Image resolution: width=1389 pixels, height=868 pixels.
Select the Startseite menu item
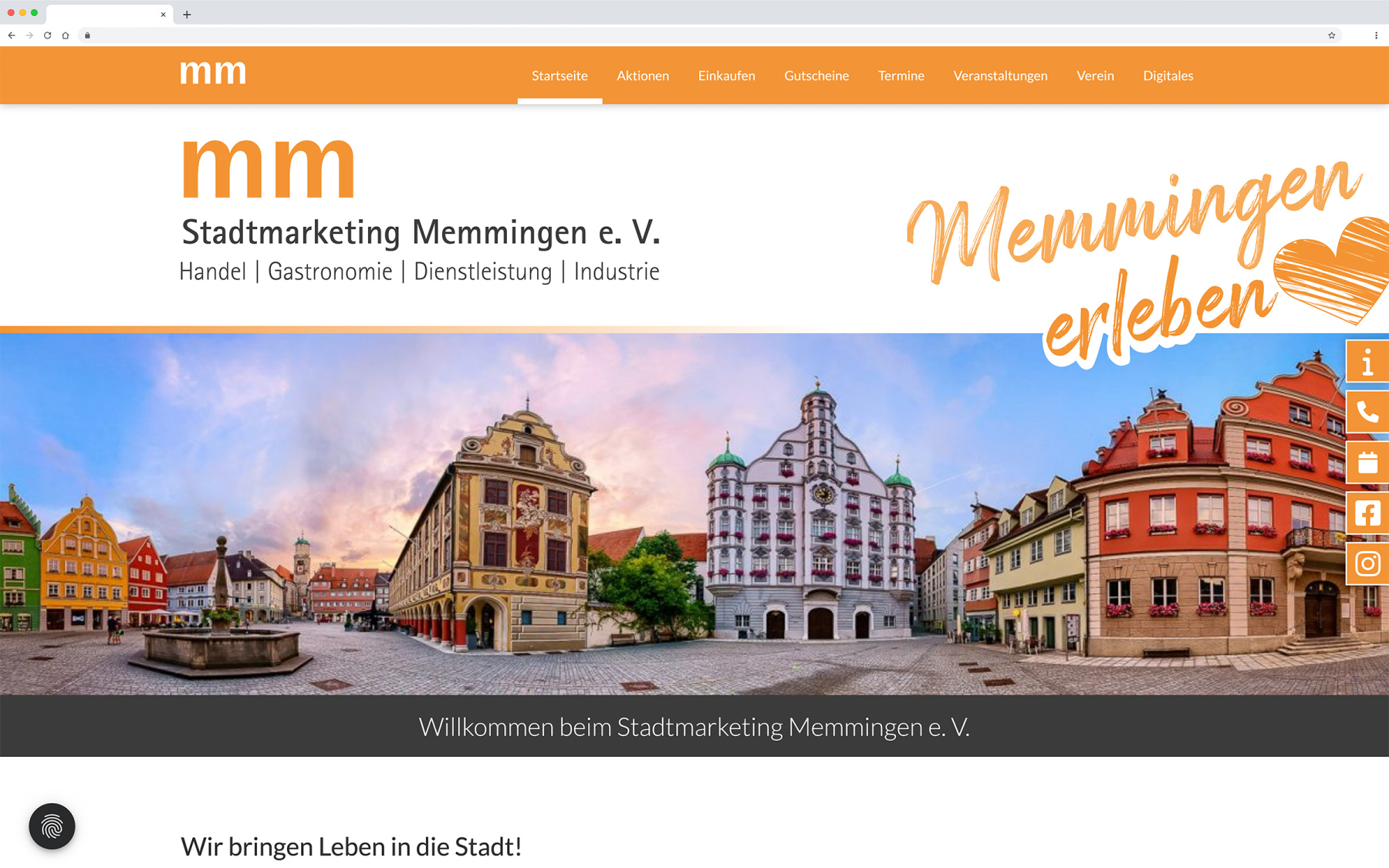559,76
